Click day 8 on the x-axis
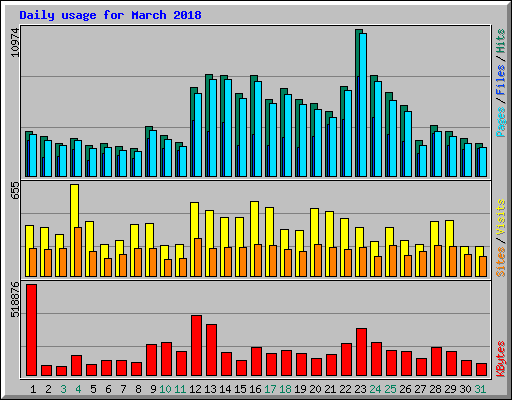Screen dimensions: 512x400 [x=138, y=389]
